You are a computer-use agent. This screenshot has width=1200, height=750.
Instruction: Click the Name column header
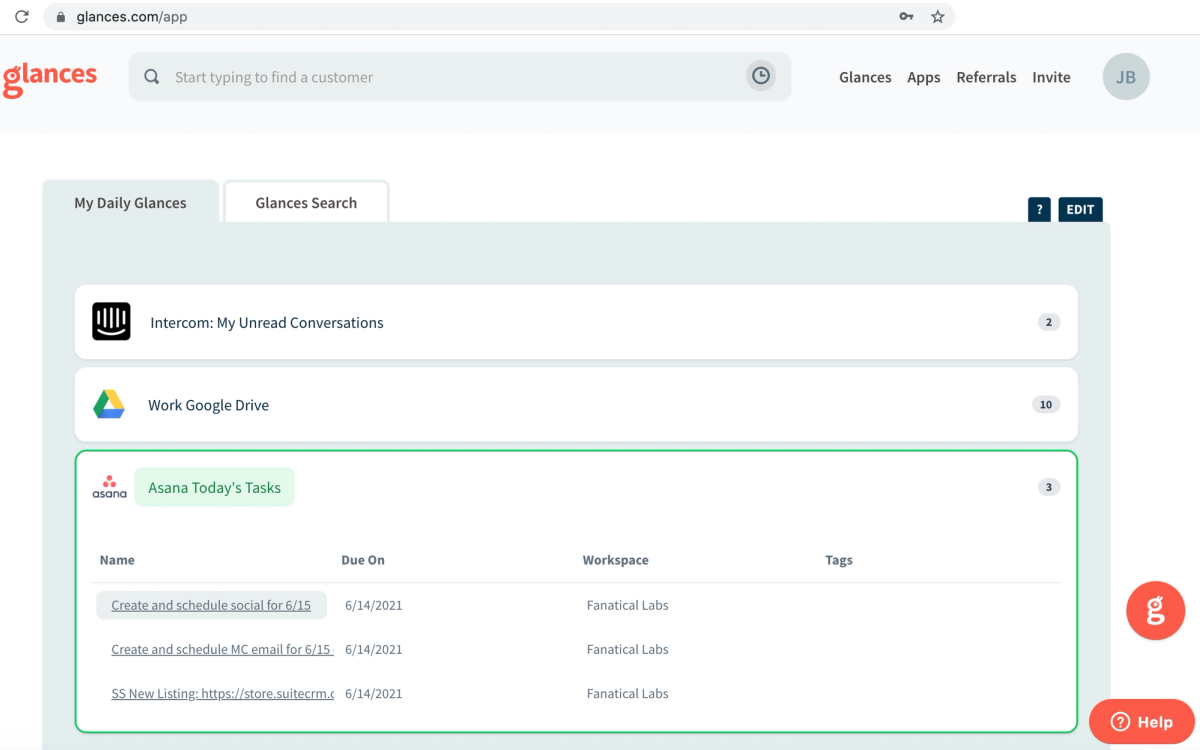[117, 560]
